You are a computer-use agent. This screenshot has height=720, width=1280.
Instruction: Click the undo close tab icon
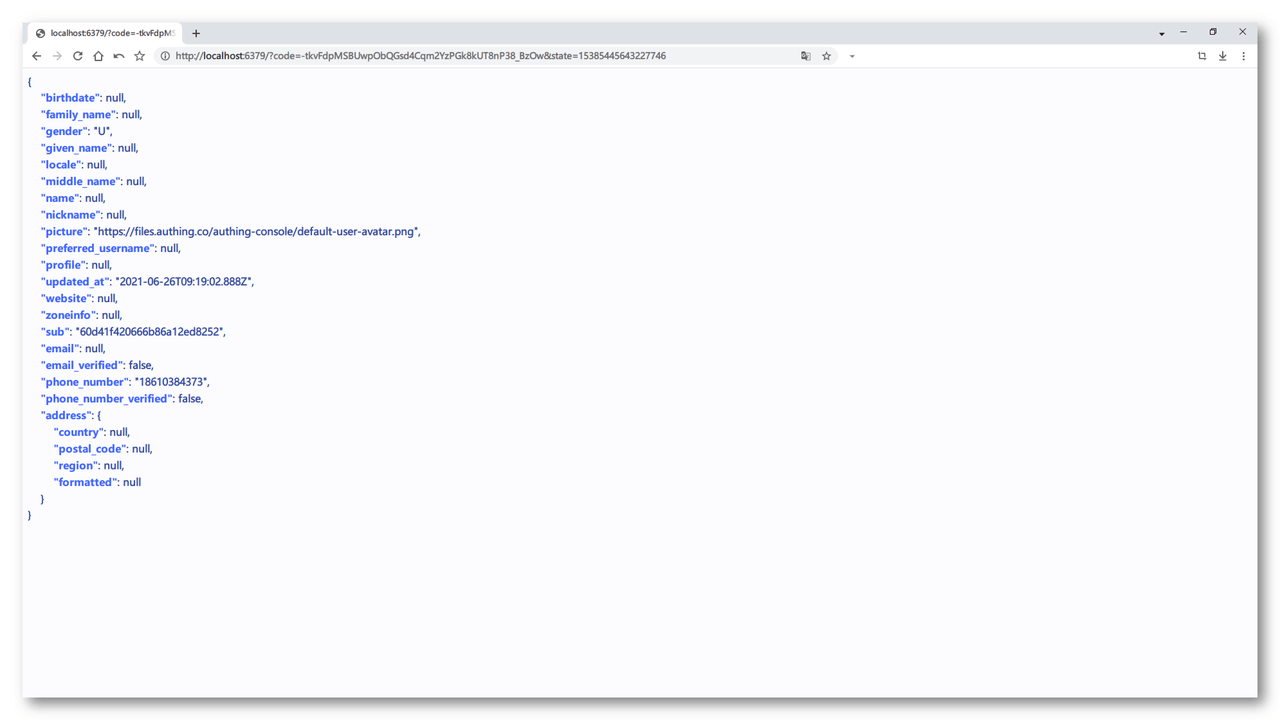click(x=119, y=56)
